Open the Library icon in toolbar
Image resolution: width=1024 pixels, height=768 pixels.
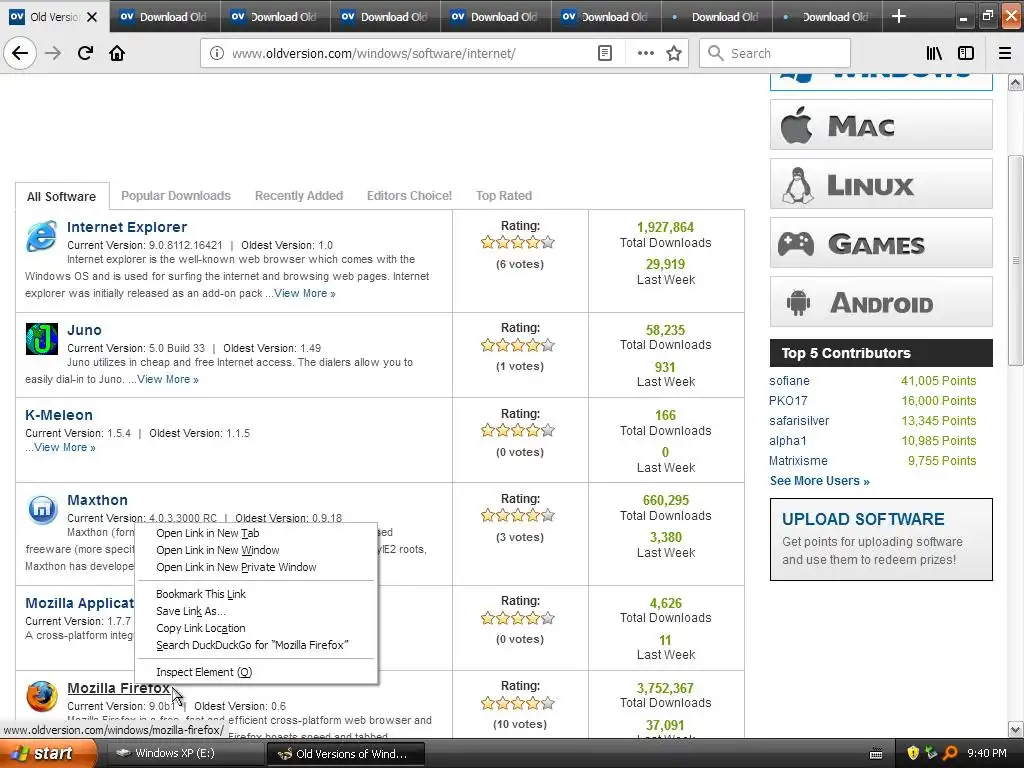click(x=934, y=53)
